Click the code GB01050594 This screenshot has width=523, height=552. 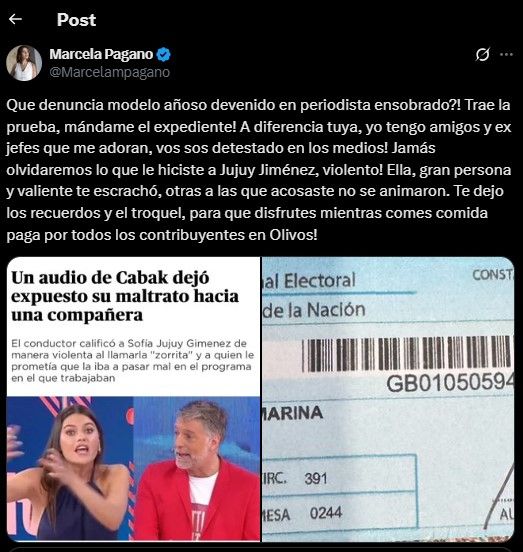[x=450, y=383]
